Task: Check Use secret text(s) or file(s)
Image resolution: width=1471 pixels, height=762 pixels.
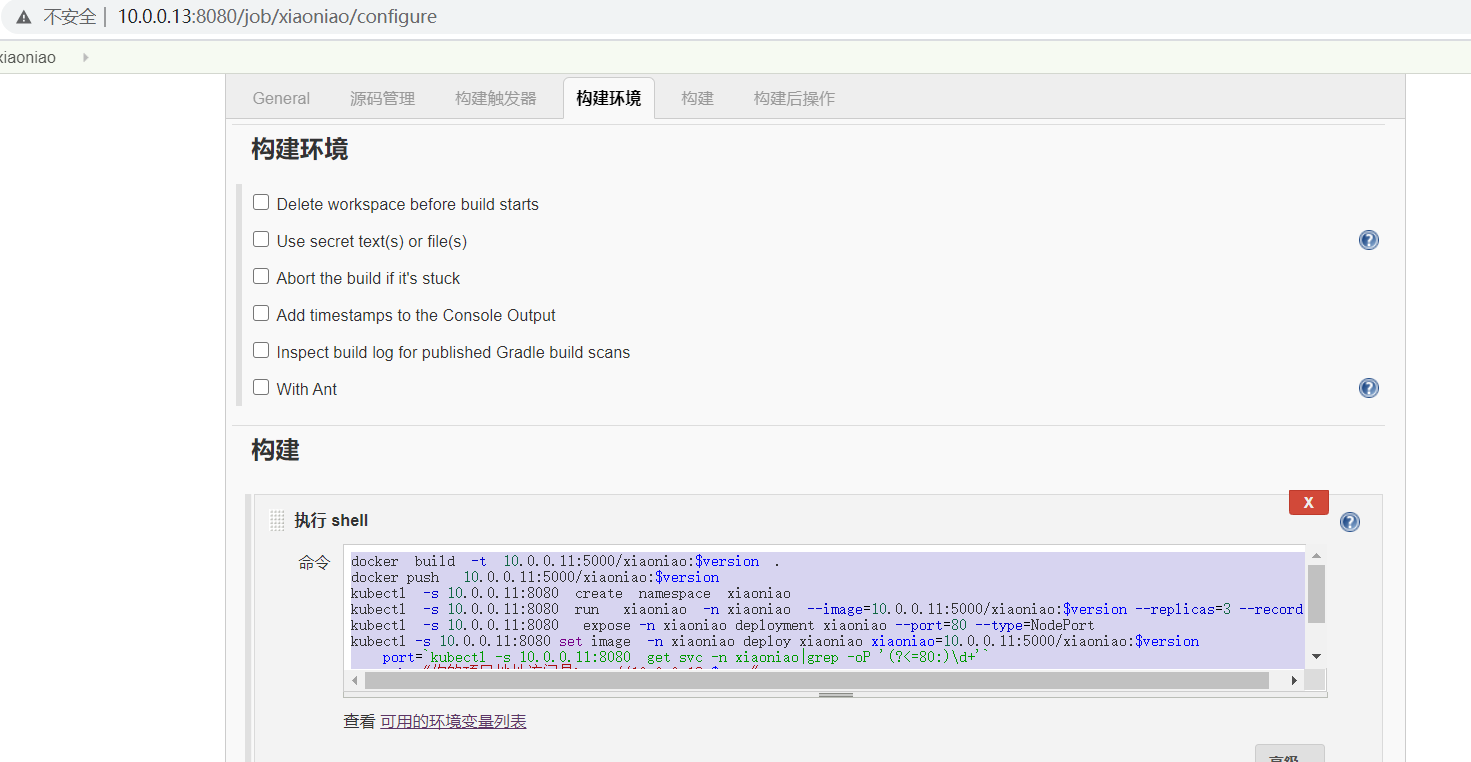Action: click(261, 240)
